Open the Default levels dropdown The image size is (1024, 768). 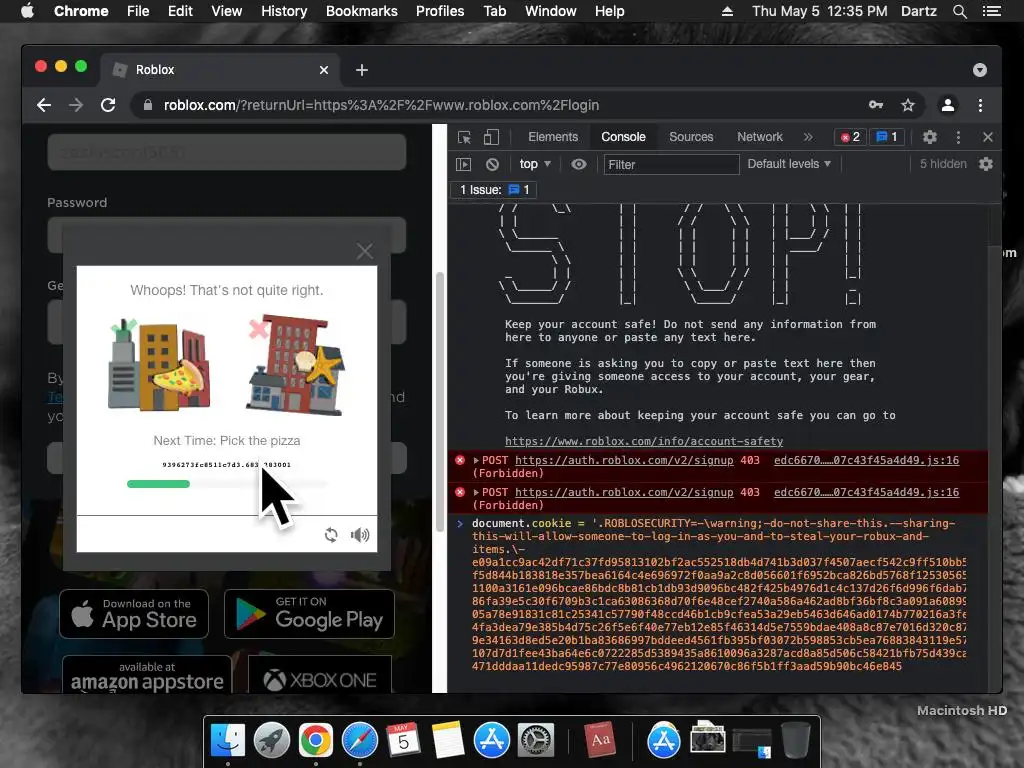click(789, 164)
